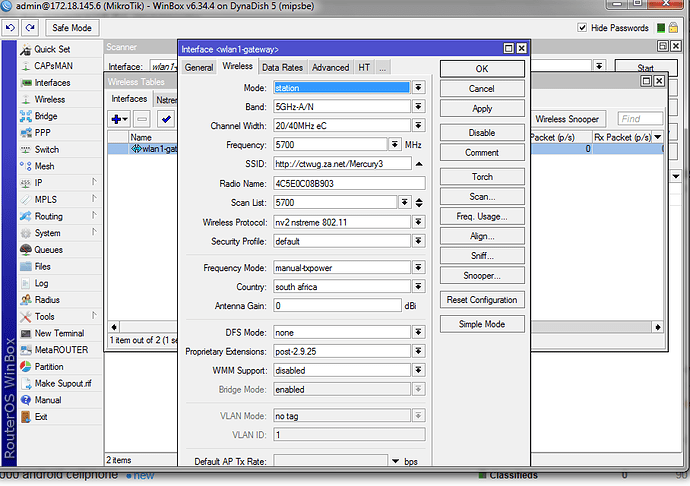Viewport: 690px width, 486px height.
Task: Open the Country dropdown
Action: [418, 286]
